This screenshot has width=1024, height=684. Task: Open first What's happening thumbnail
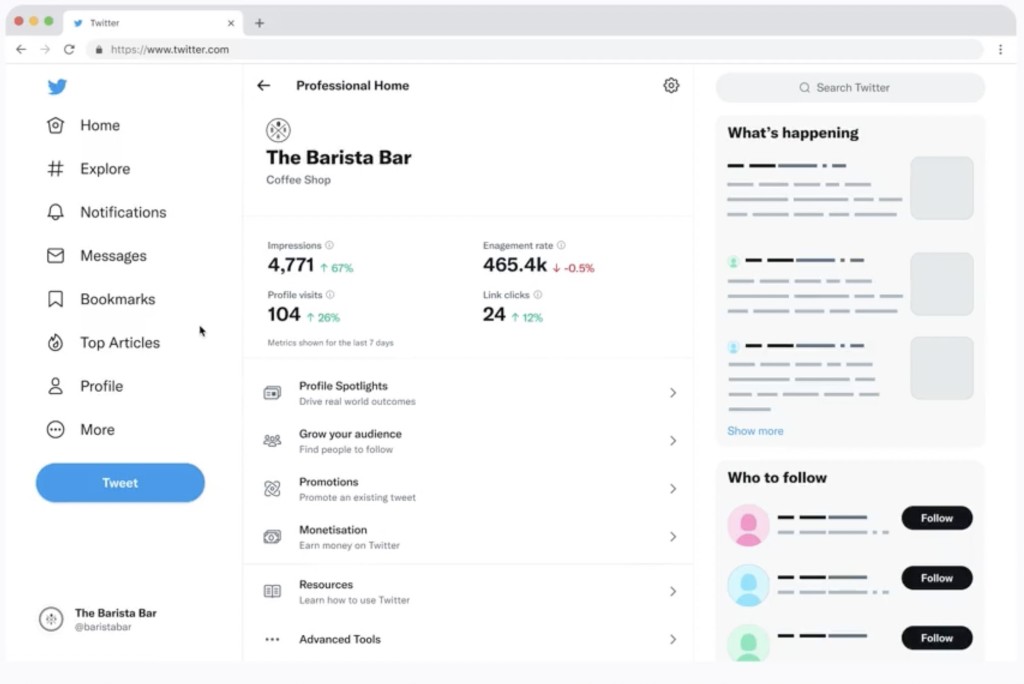click(942, 188)
